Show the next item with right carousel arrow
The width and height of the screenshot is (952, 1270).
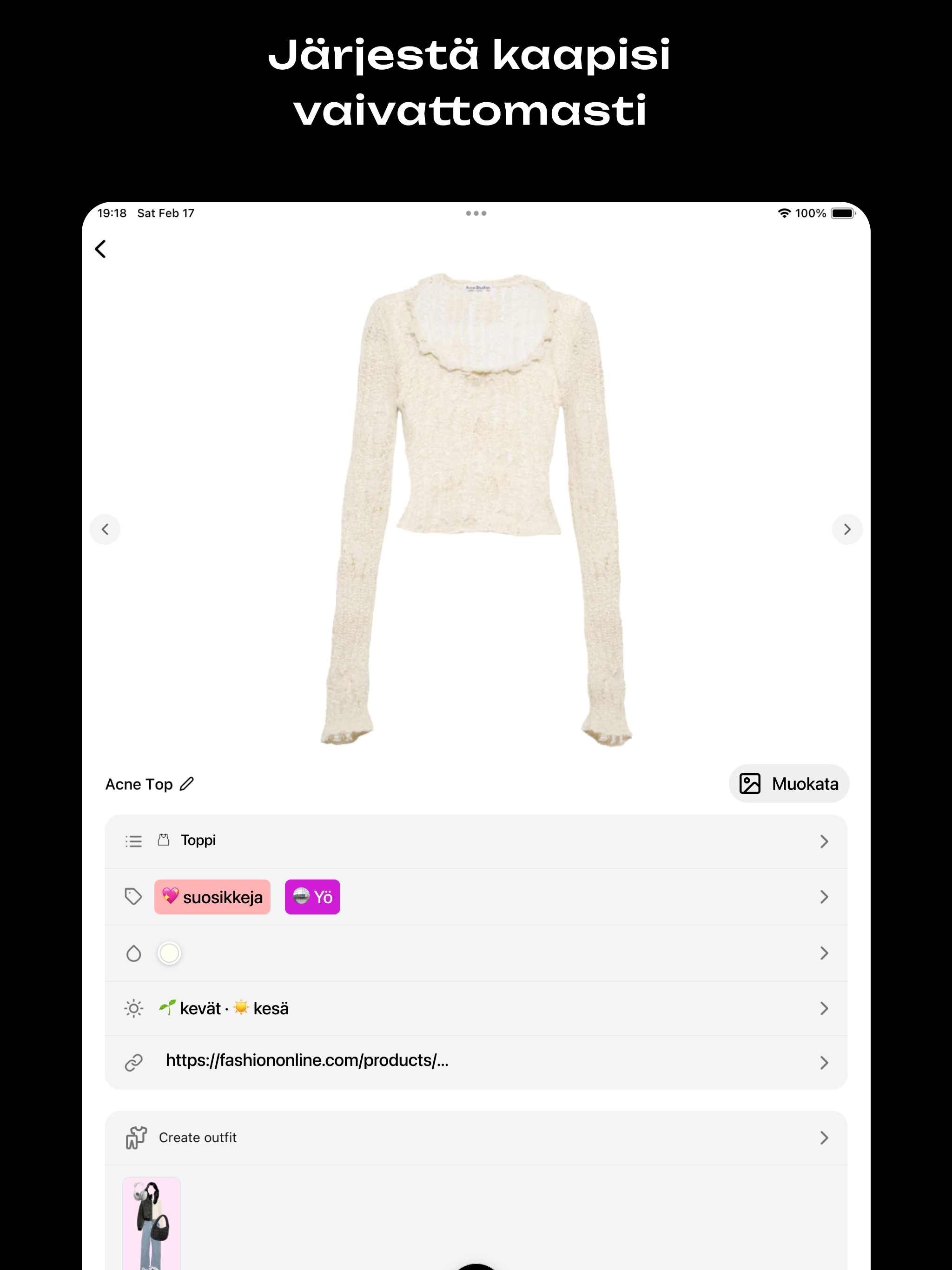pos(847,529)
